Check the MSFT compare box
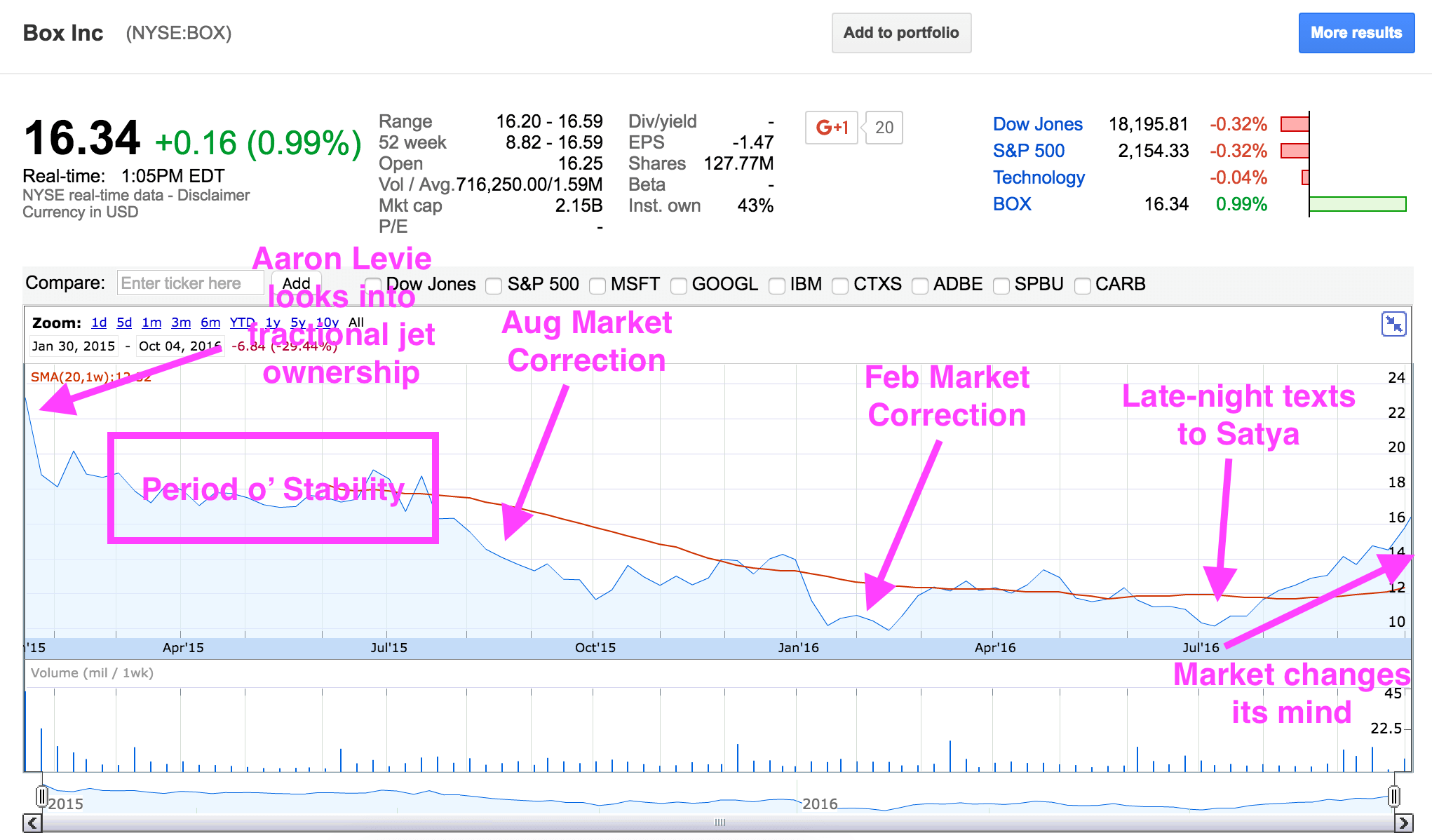Image resolution: width=1432 pixels, height=840 pixels. (597, 285)
